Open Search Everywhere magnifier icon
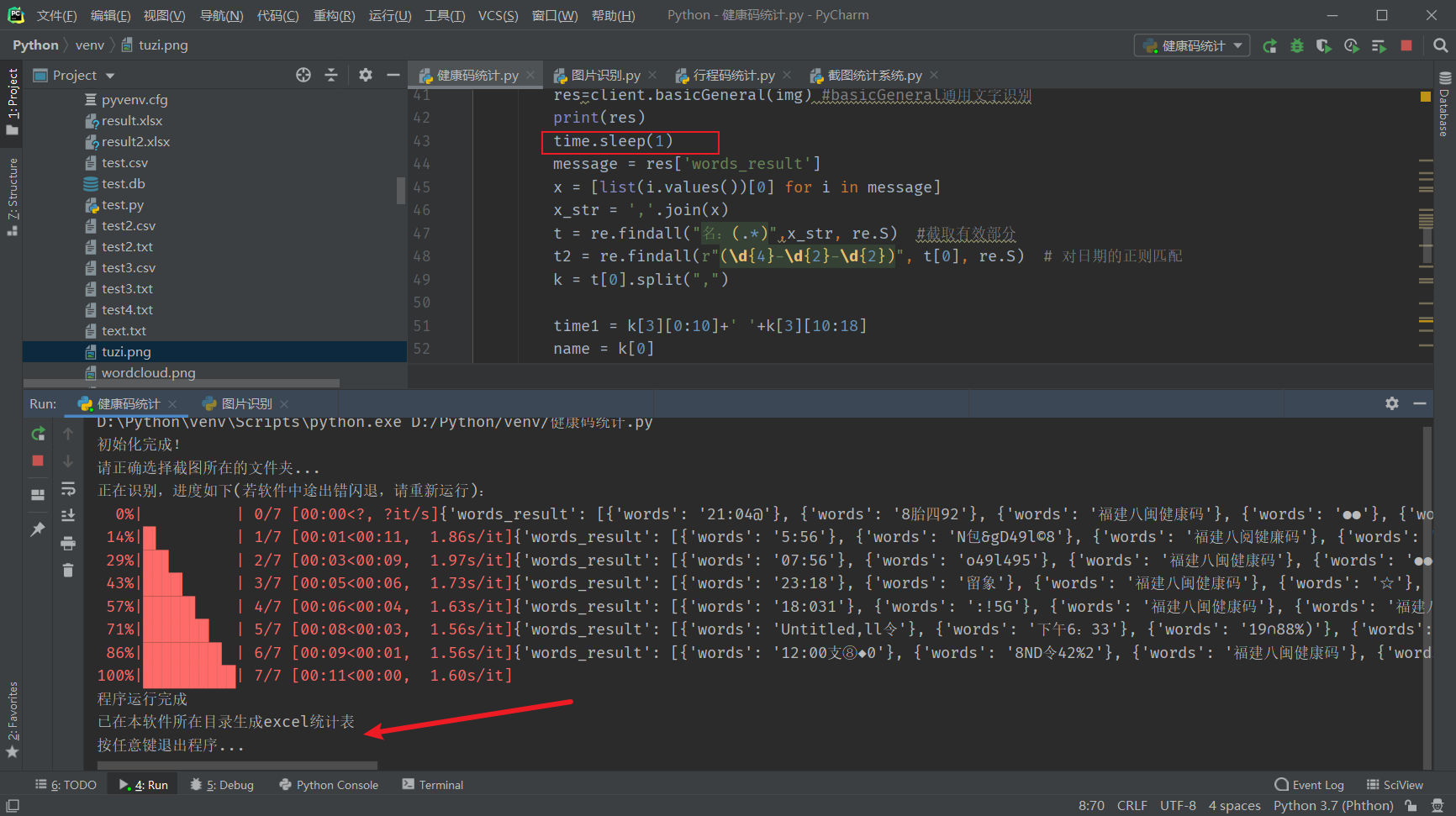 (1440, 46)
